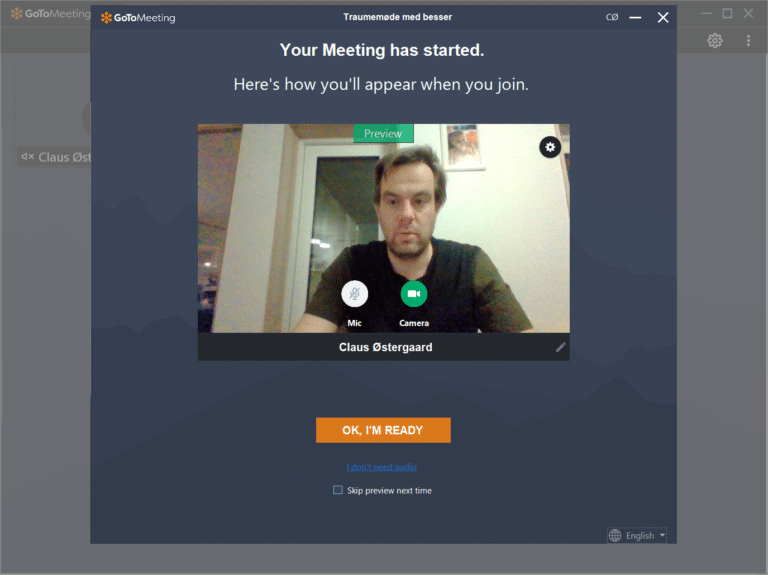Click the green Preview label
This screenshot has height=575, width=768.
coord(383,133)
